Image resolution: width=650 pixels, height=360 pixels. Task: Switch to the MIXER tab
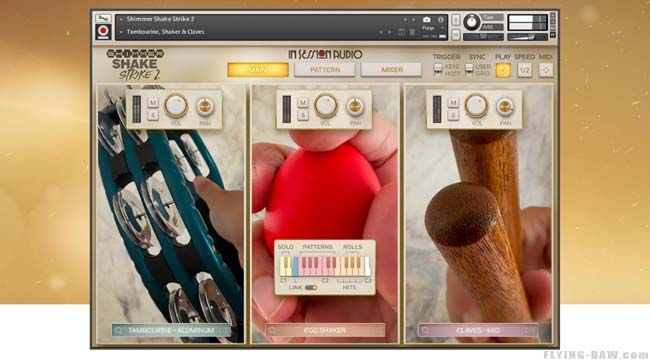tap(392, 70)
